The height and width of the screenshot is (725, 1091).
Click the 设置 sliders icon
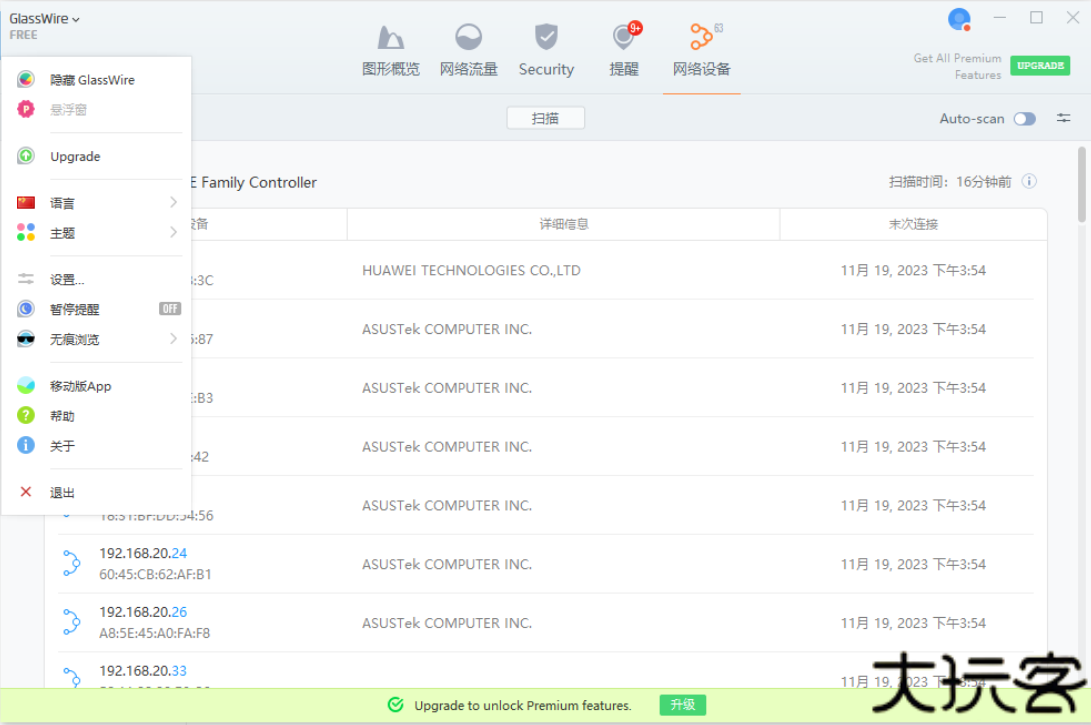[26, 279]
